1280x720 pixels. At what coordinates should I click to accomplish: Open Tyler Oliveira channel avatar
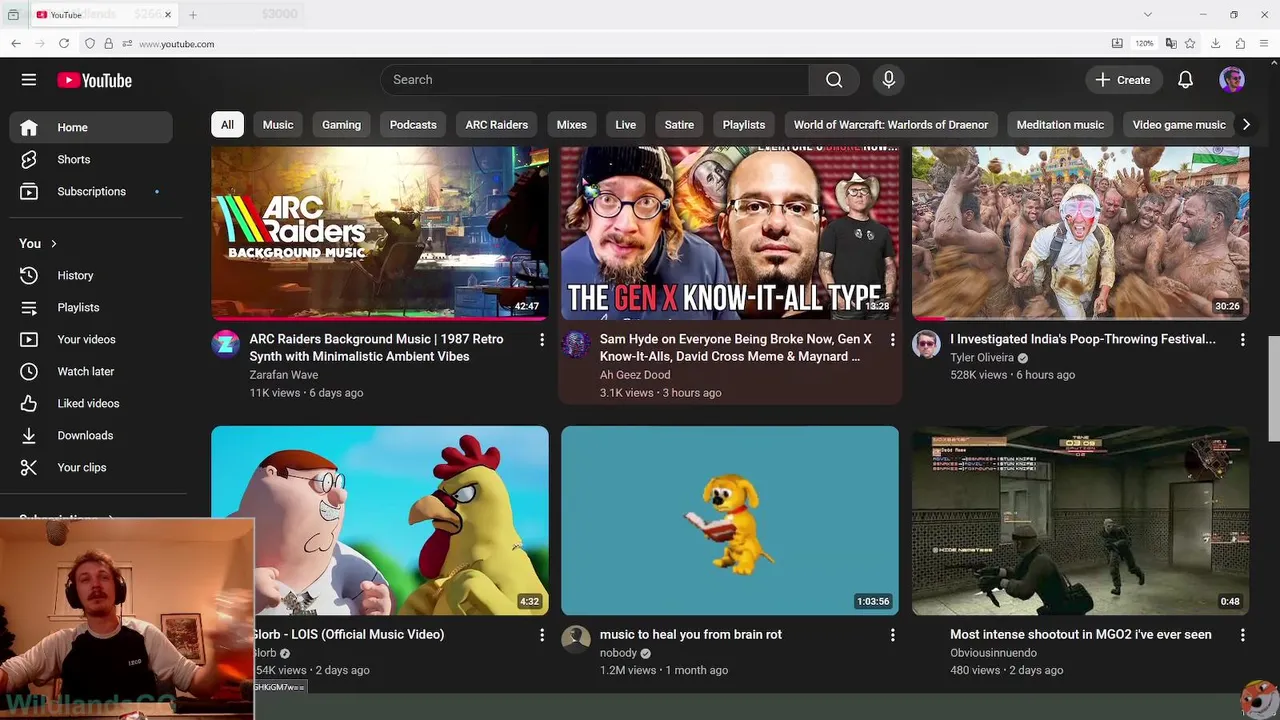pos(926,344)
